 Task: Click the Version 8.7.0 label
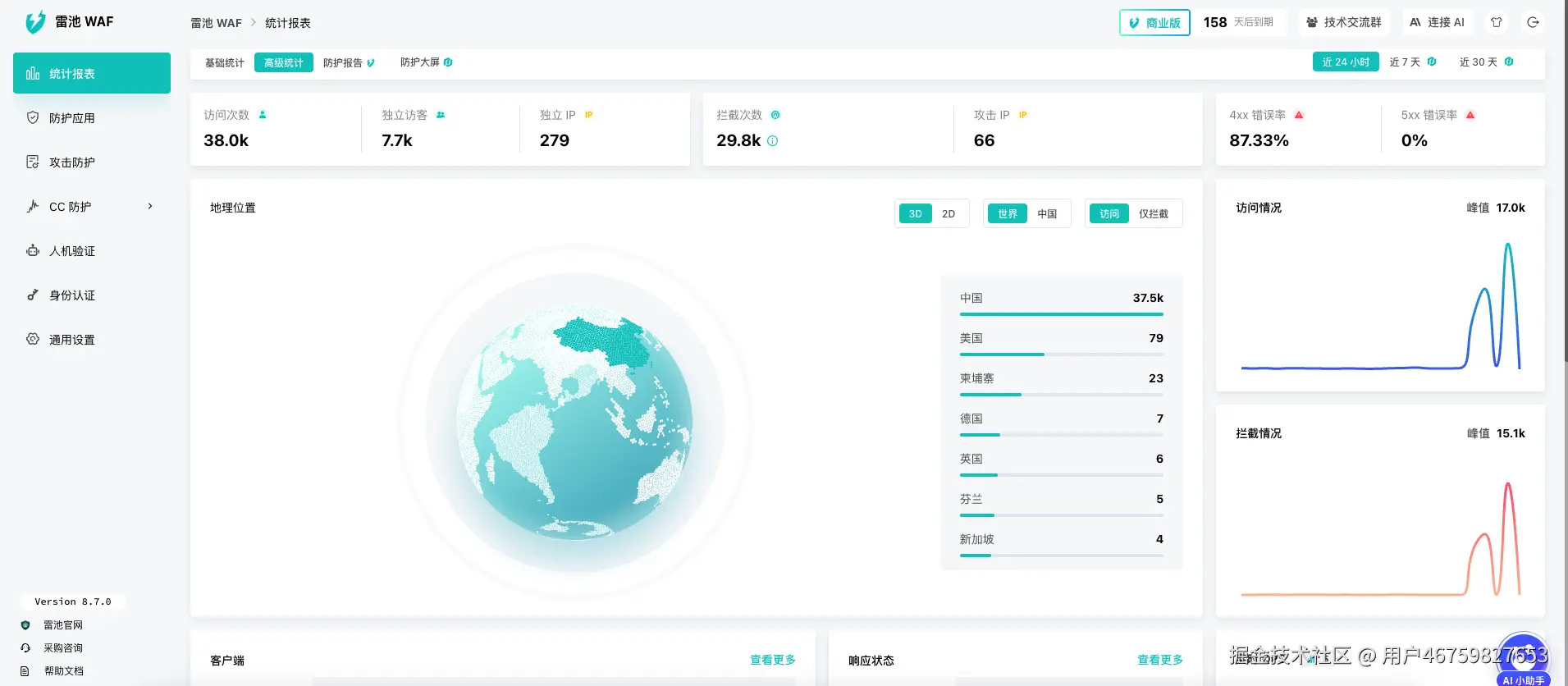click(x=73, y=601)
